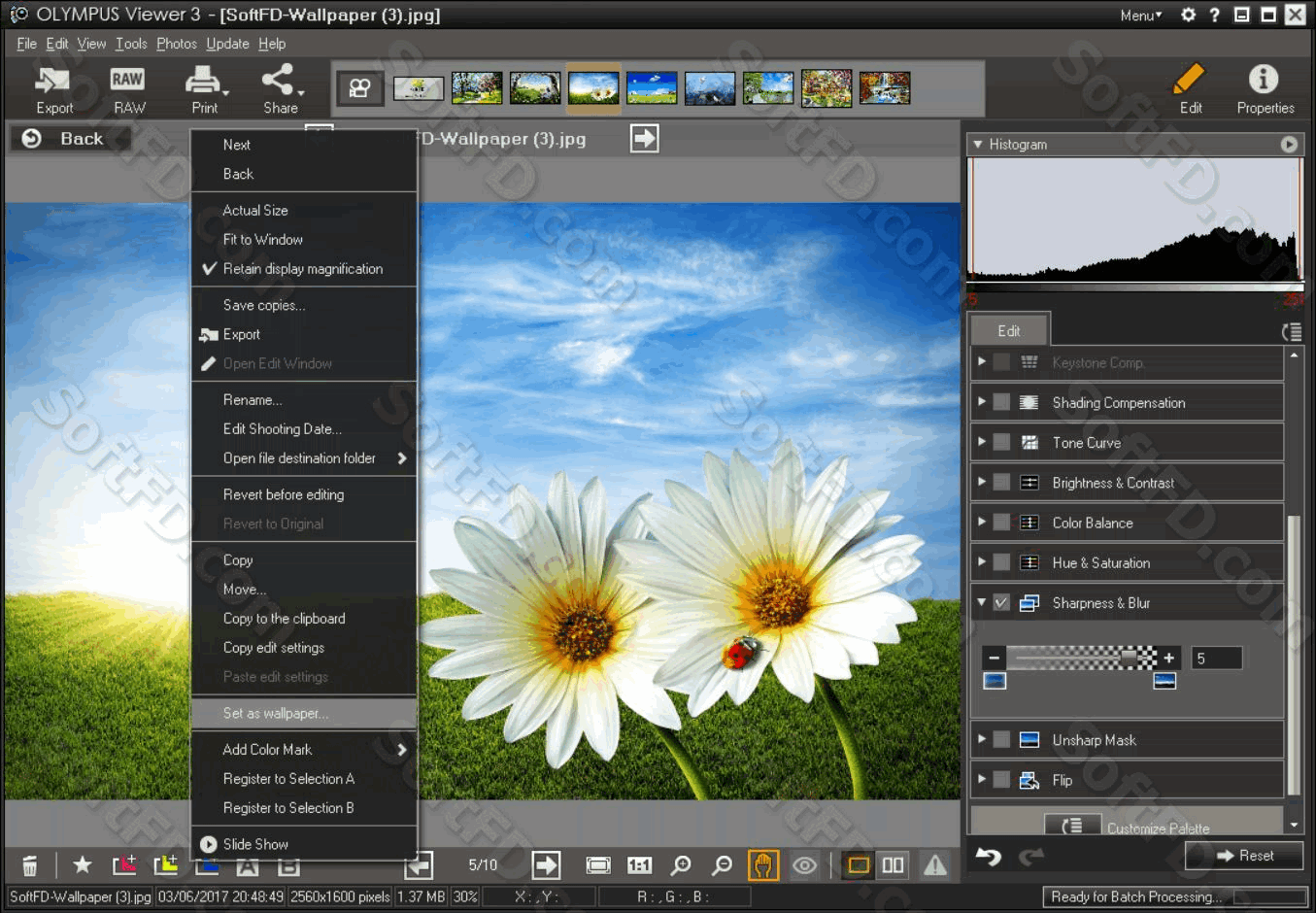Enable the Hue & Saturation checkbox
This screenshot has width=1316, height=913.
tap(1001, 562)
